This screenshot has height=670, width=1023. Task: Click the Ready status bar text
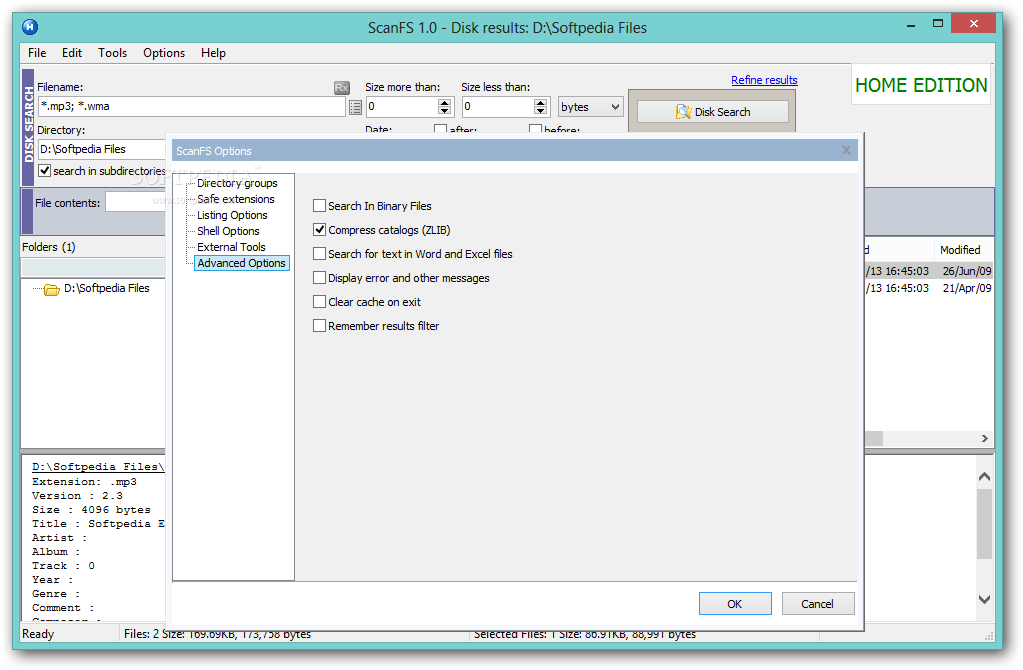tap(38, 633)
